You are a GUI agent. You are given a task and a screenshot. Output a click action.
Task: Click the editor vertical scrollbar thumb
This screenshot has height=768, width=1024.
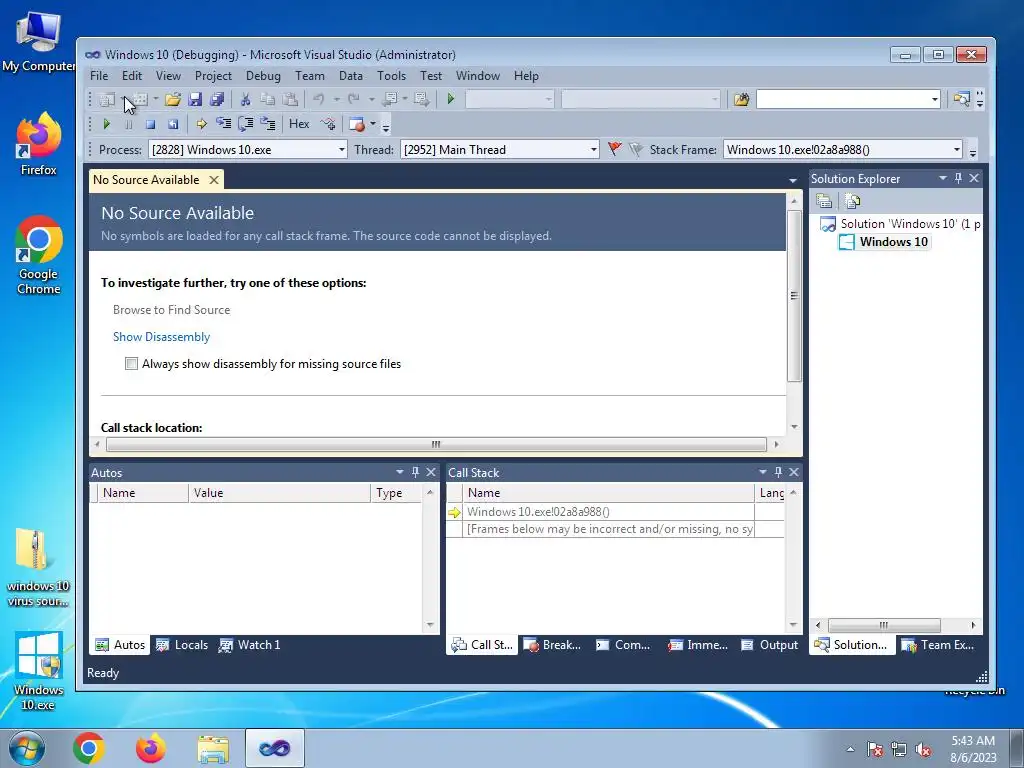[794, 296]
